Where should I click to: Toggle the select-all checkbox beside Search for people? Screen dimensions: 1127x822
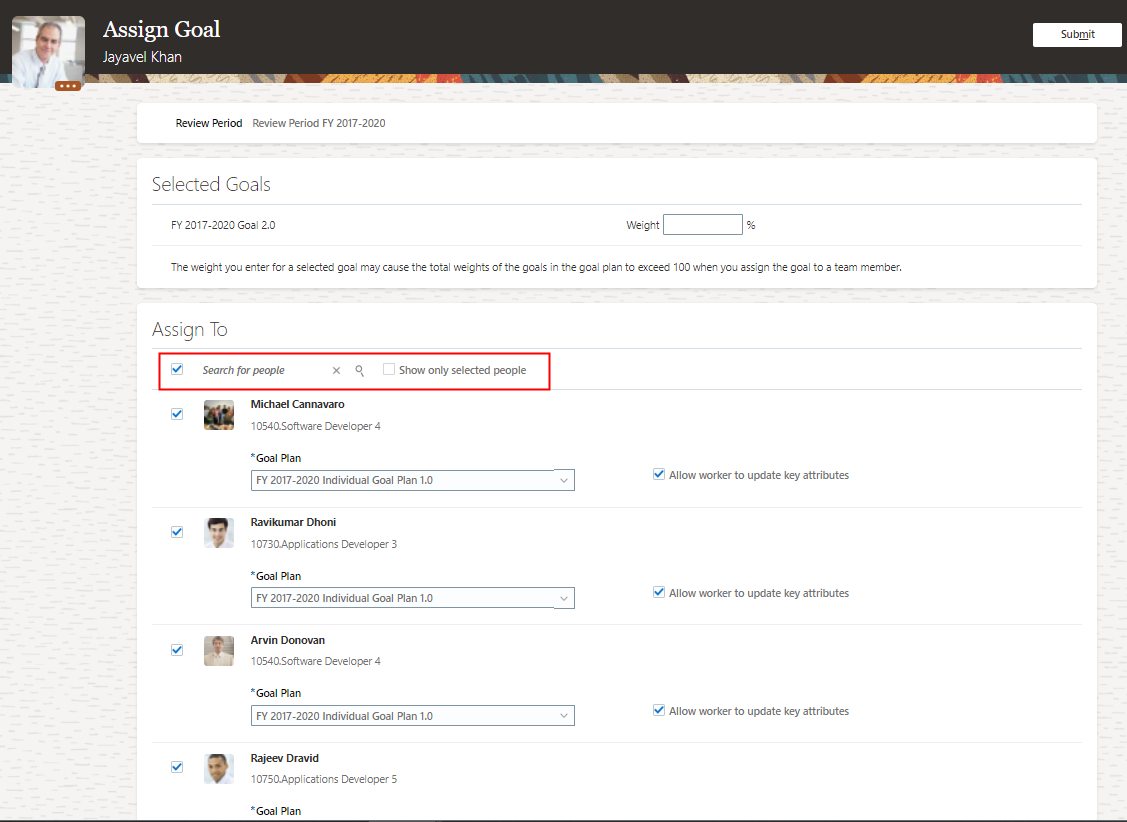click(x=177, y=369)
